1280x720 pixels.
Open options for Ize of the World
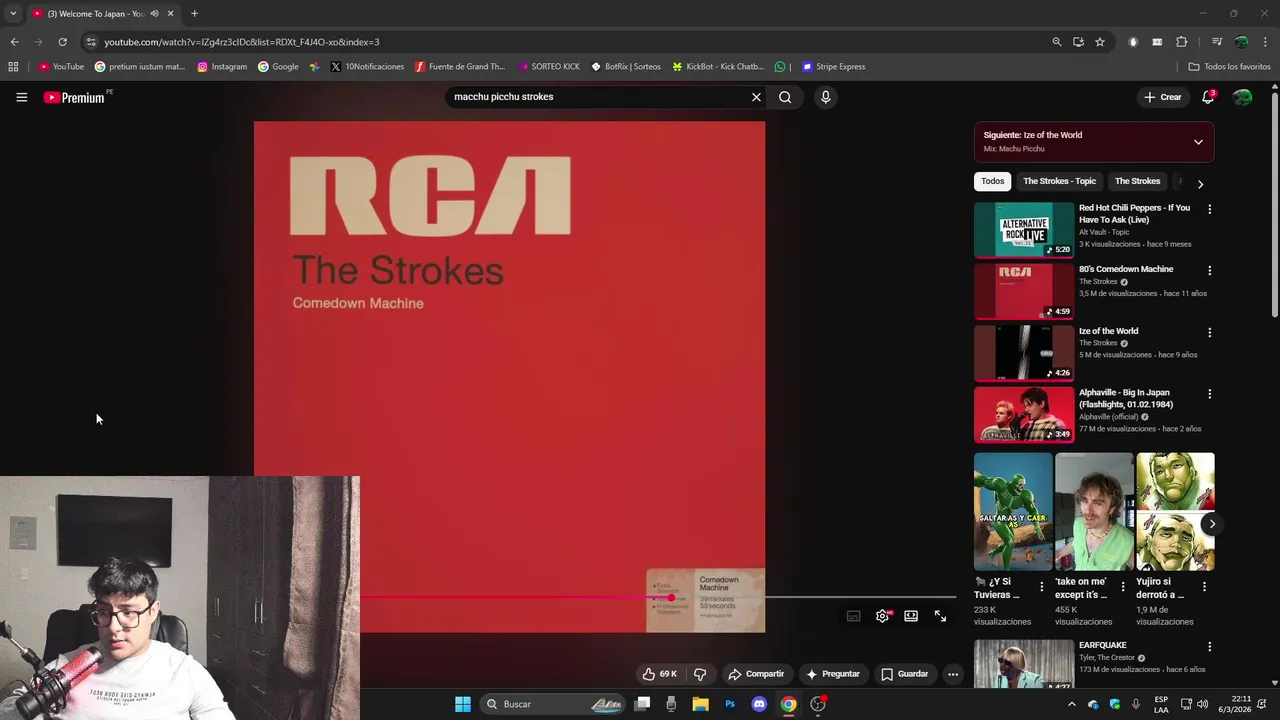tap(1209, 332)
